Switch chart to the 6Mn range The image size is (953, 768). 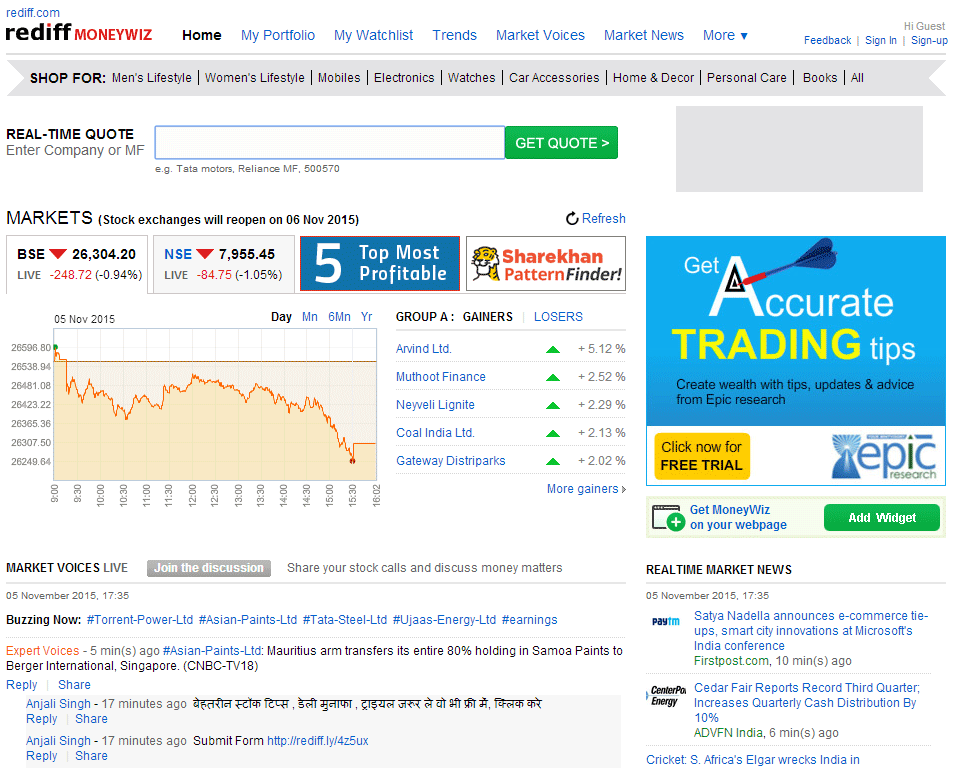[x=339, y=317]
